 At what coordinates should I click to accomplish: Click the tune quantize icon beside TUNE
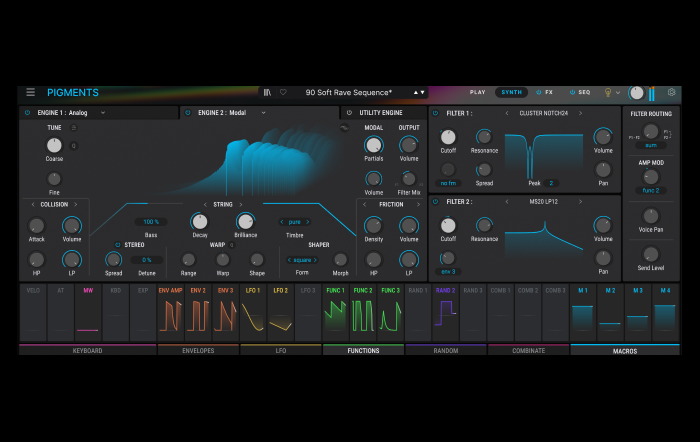[x=74, y=128]
